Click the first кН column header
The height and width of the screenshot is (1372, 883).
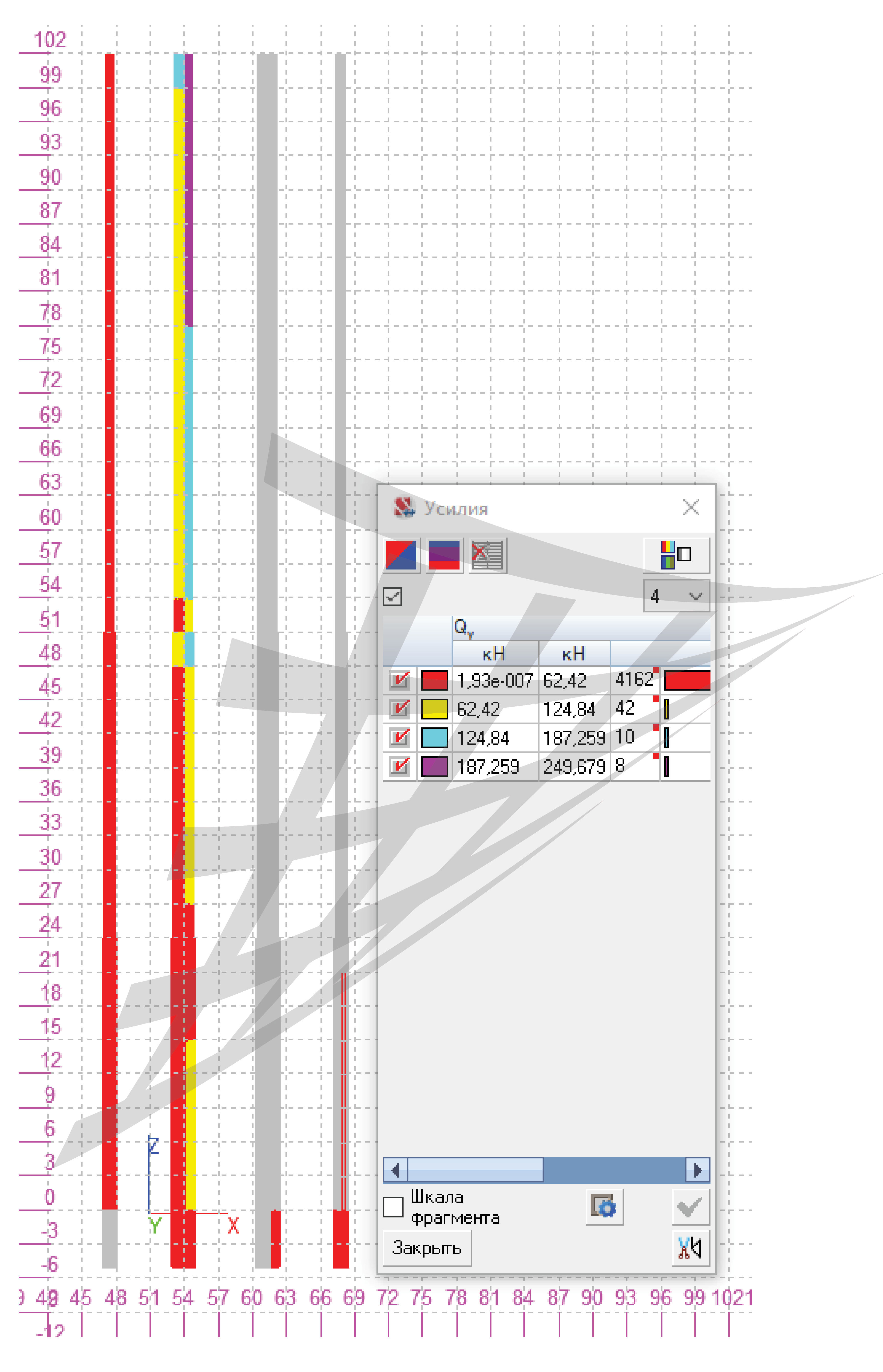pyautogui.click(x=495, y=653)
